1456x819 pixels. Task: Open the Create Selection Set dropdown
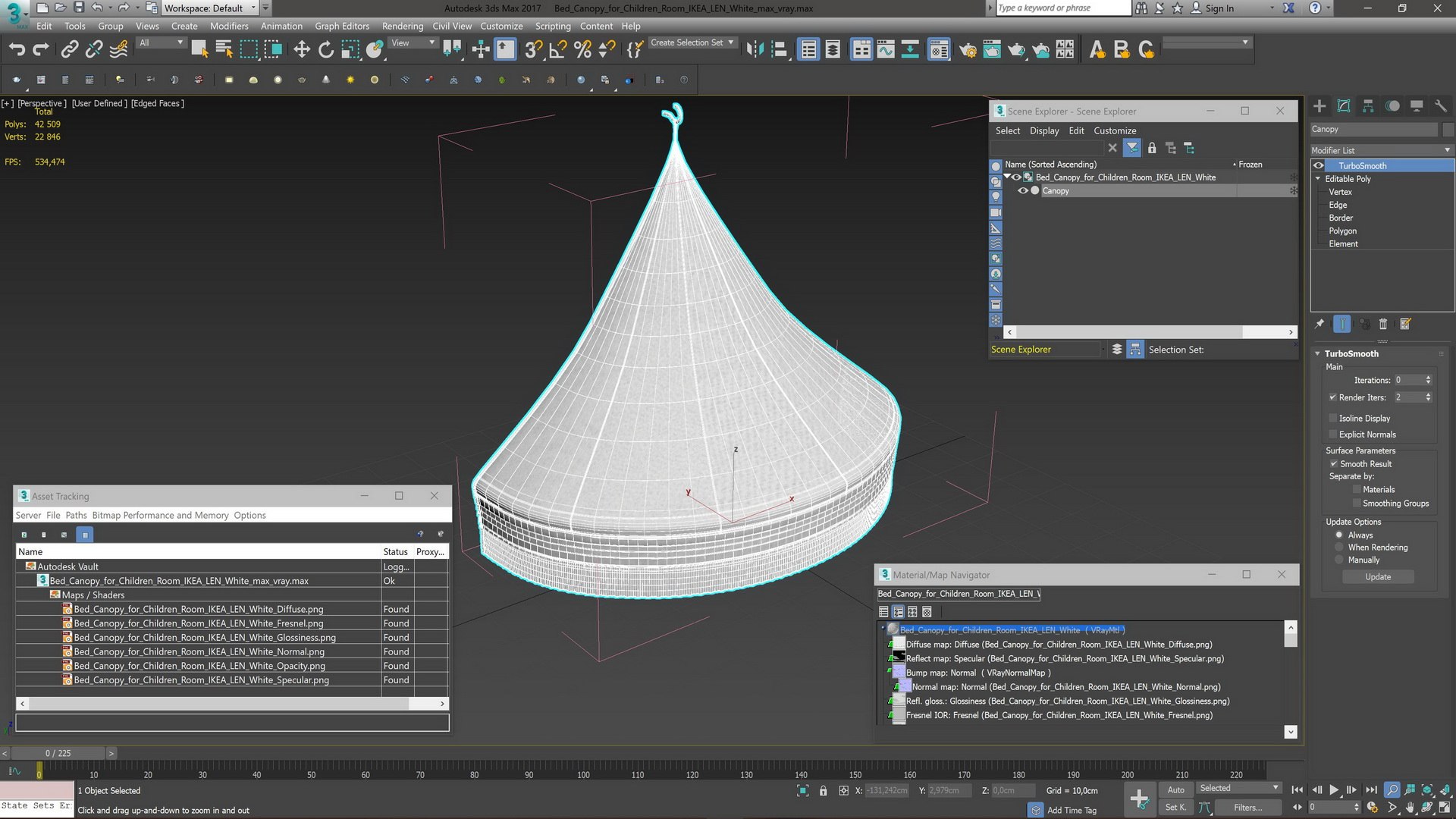tap(692, 43)
